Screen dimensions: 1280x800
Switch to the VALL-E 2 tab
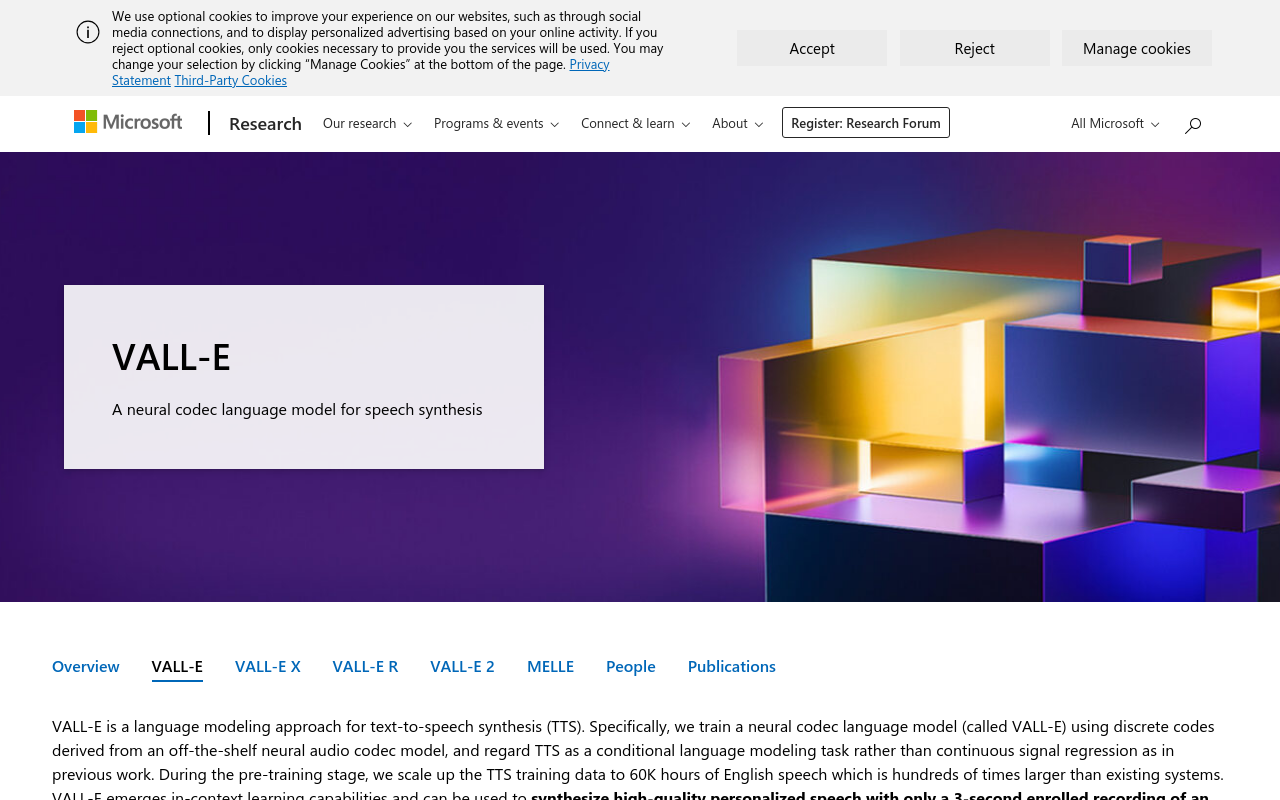[x=462, y=666]
